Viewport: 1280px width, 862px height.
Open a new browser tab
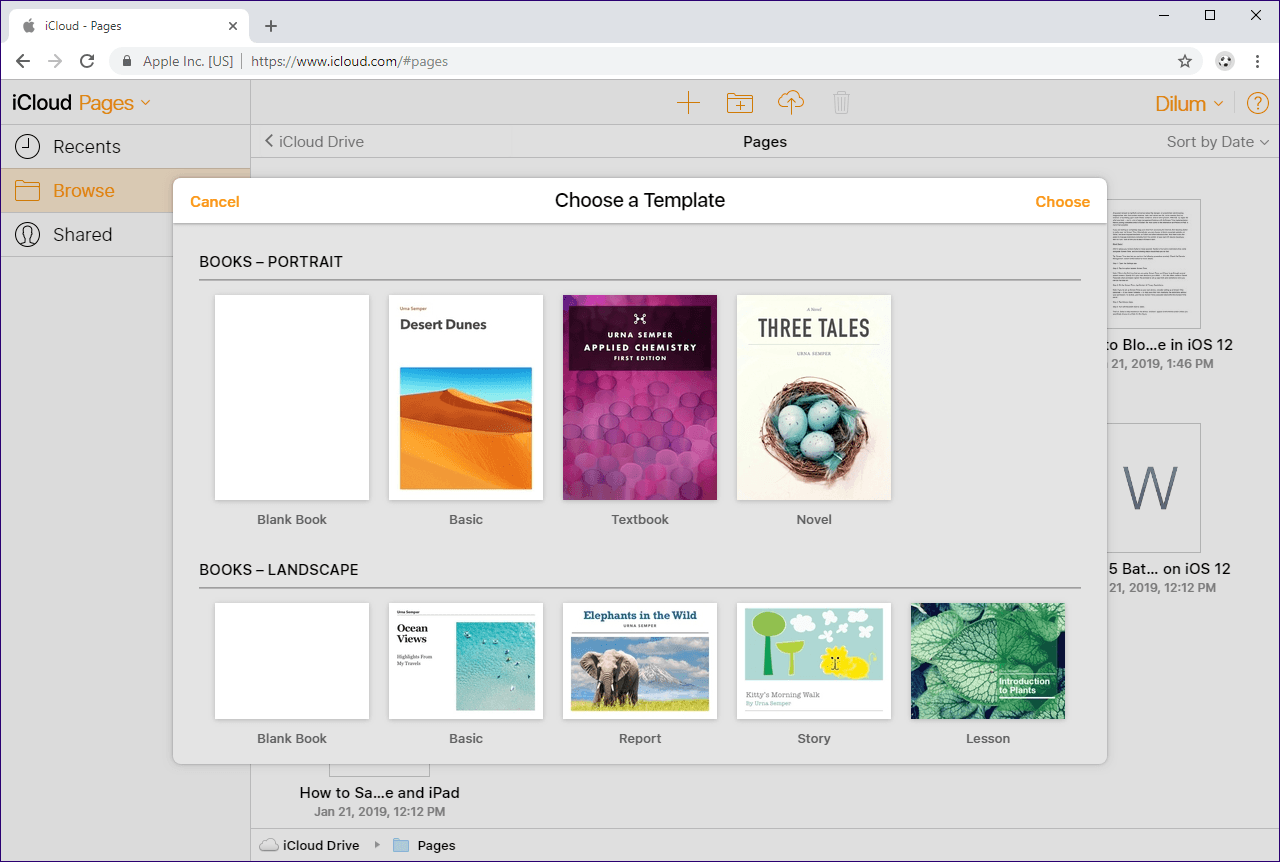[x=271, y=26]
